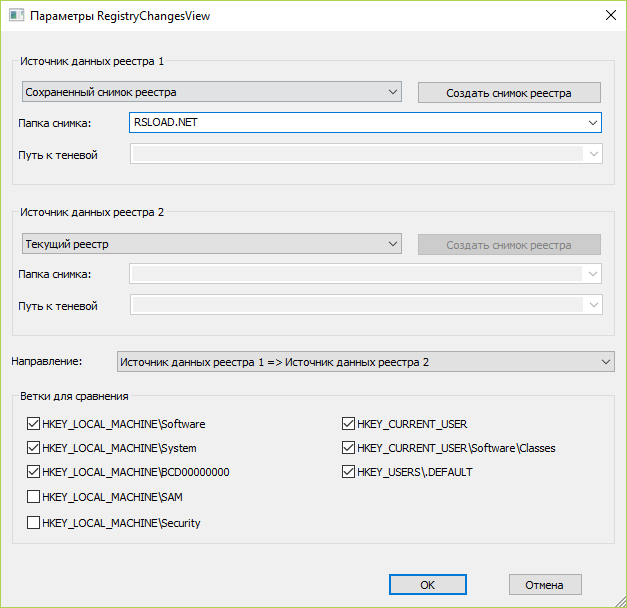627x608 pixels.
Task: Uncheck HKEY_USERS\.DEFAULT checkbox
Action: (349, 472)
